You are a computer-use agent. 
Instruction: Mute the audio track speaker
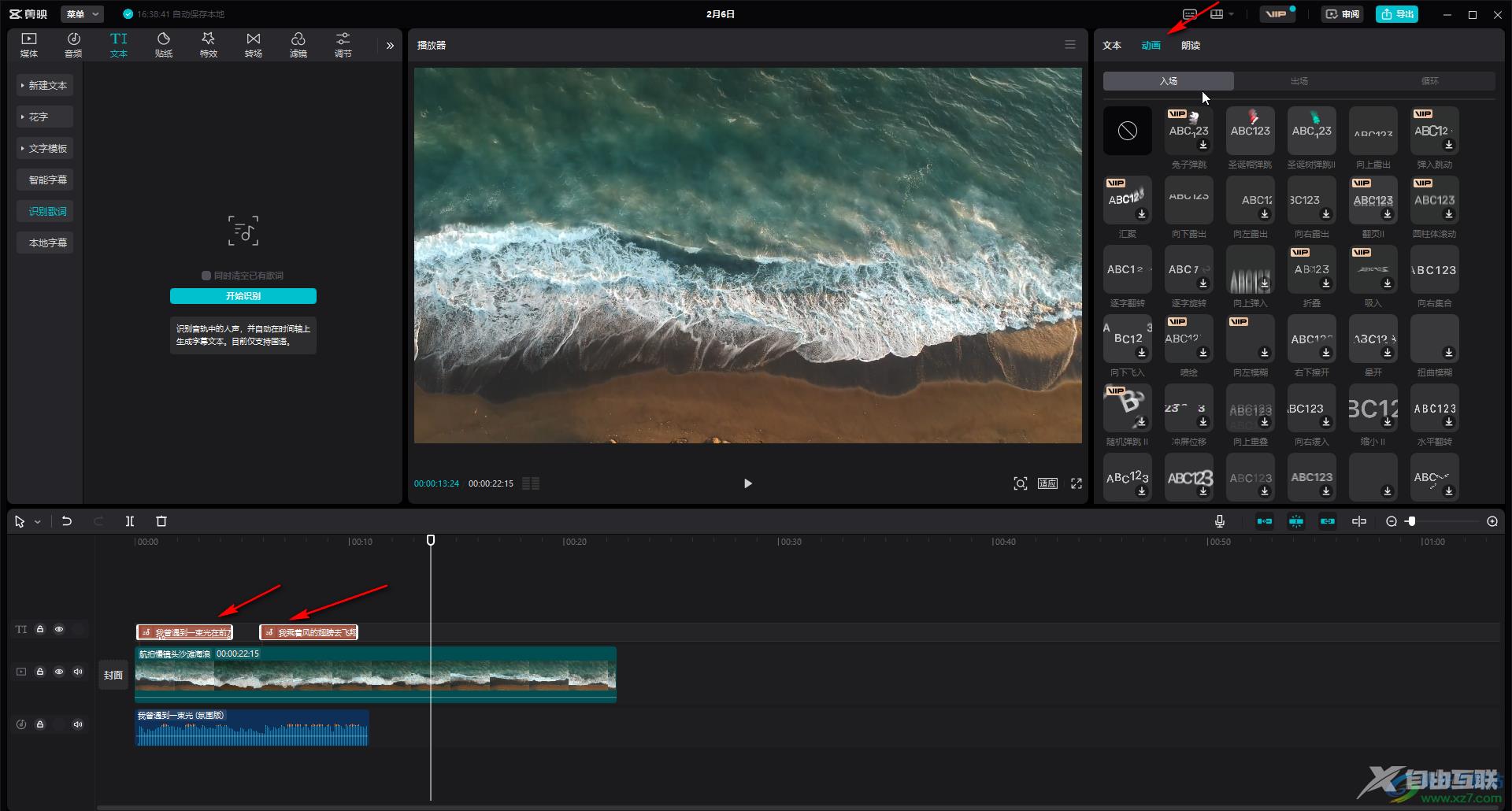tap(78, 724)
